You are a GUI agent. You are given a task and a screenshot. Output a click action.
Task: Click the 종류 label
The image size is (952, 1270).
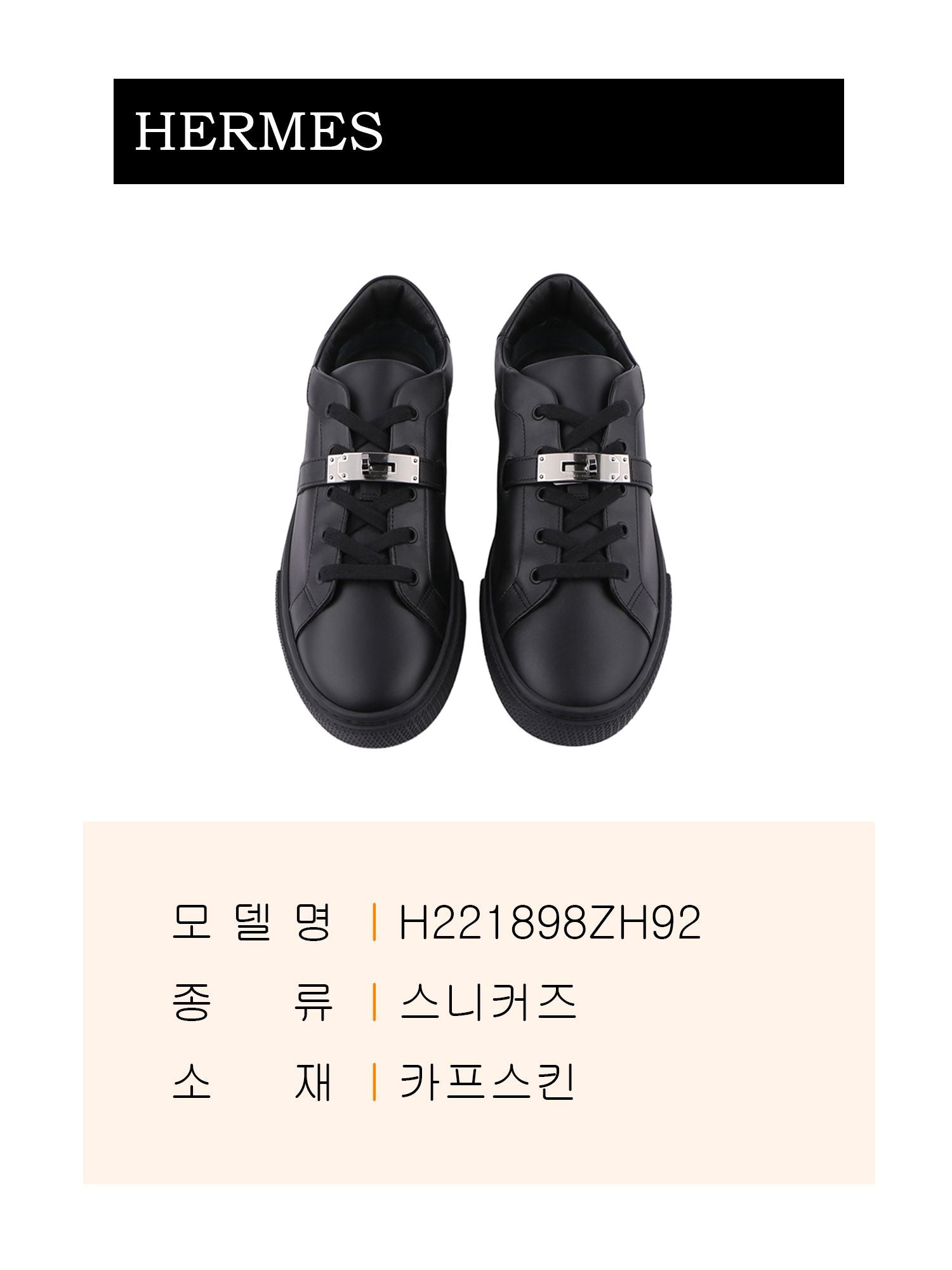click(x=252, y=1002)
